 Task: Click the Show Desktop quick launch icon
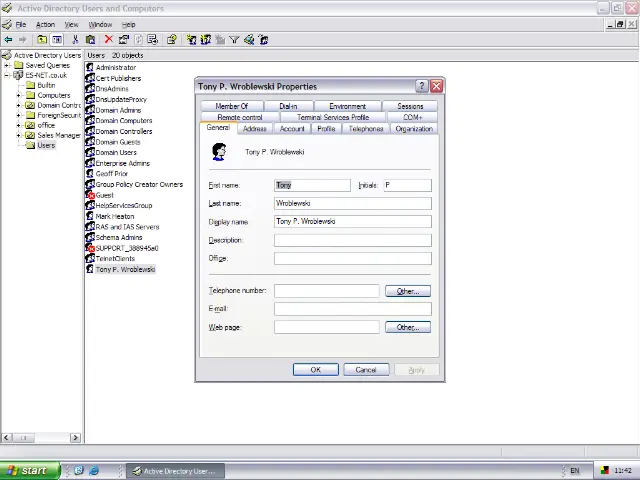click(79, 471)
